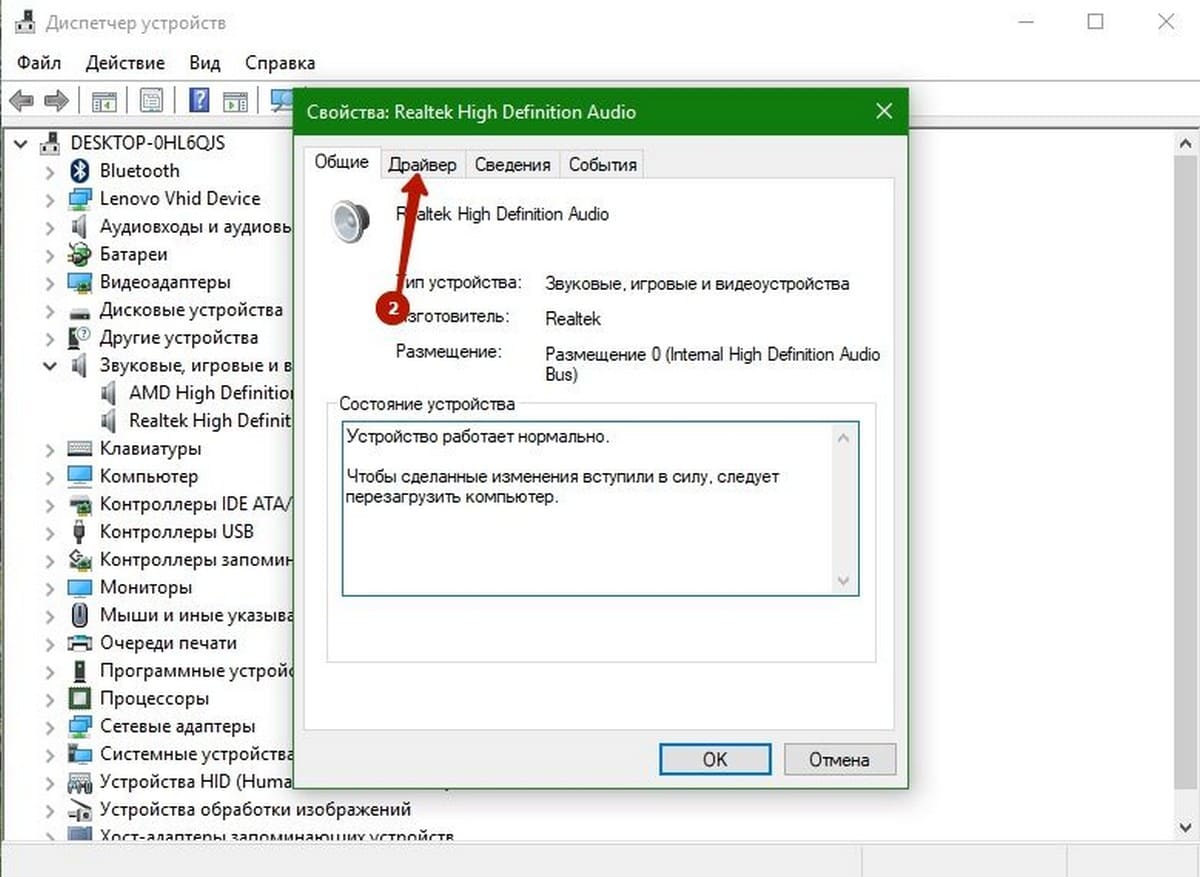Click the show/hide console tree icon
This screenshot has height=877, width=1200.
pyautogui.click(x=103, y=100)
